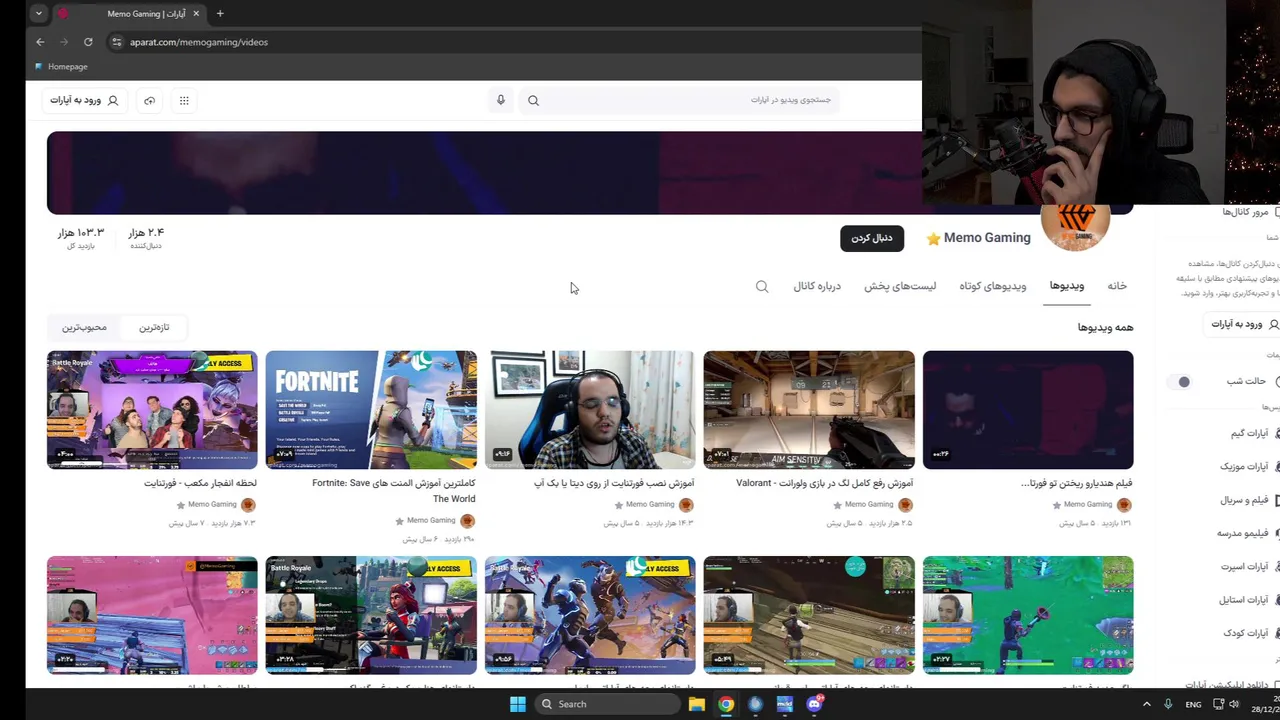Click the channel search magnifier icon
The width and height of the screenshot is (1280, 720).
pos(762,287)
